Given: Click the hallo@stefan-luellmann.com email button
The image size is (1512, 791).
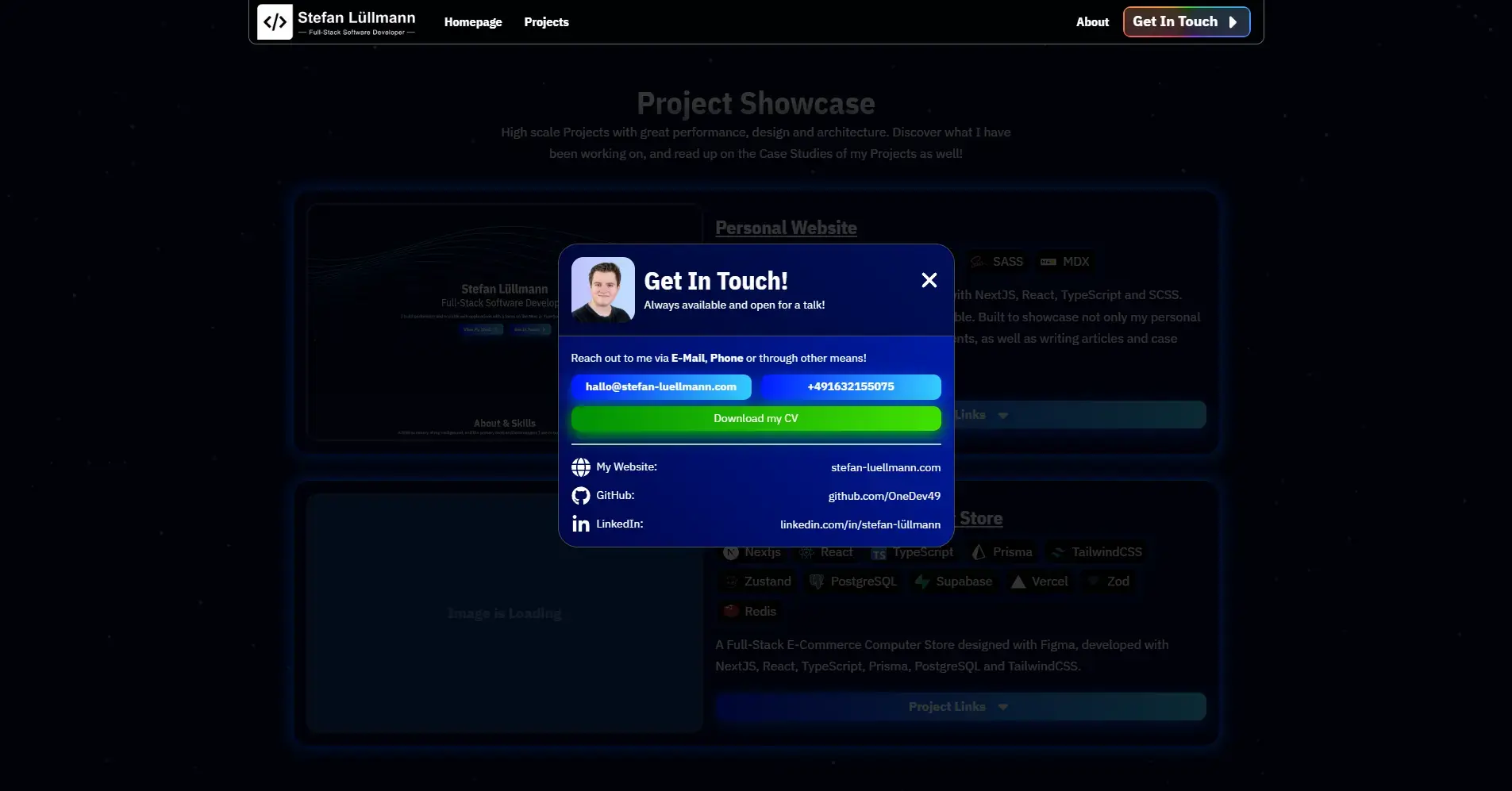Looking at the screenshot, I should click(661, 386).
